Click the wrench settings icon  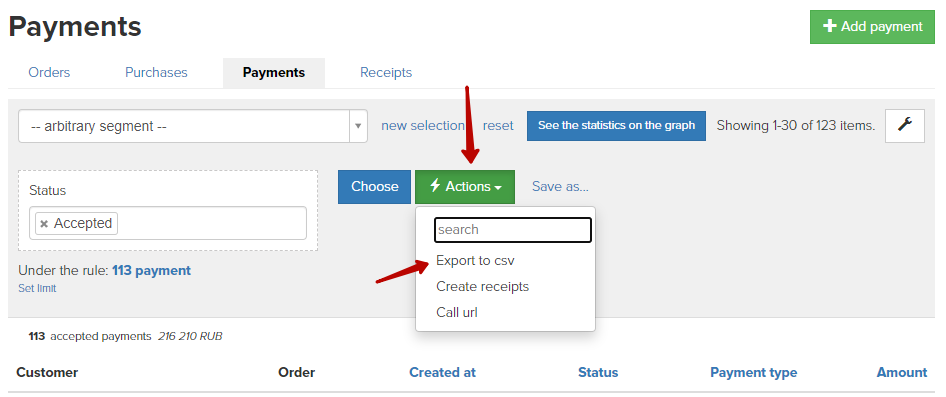904,125
